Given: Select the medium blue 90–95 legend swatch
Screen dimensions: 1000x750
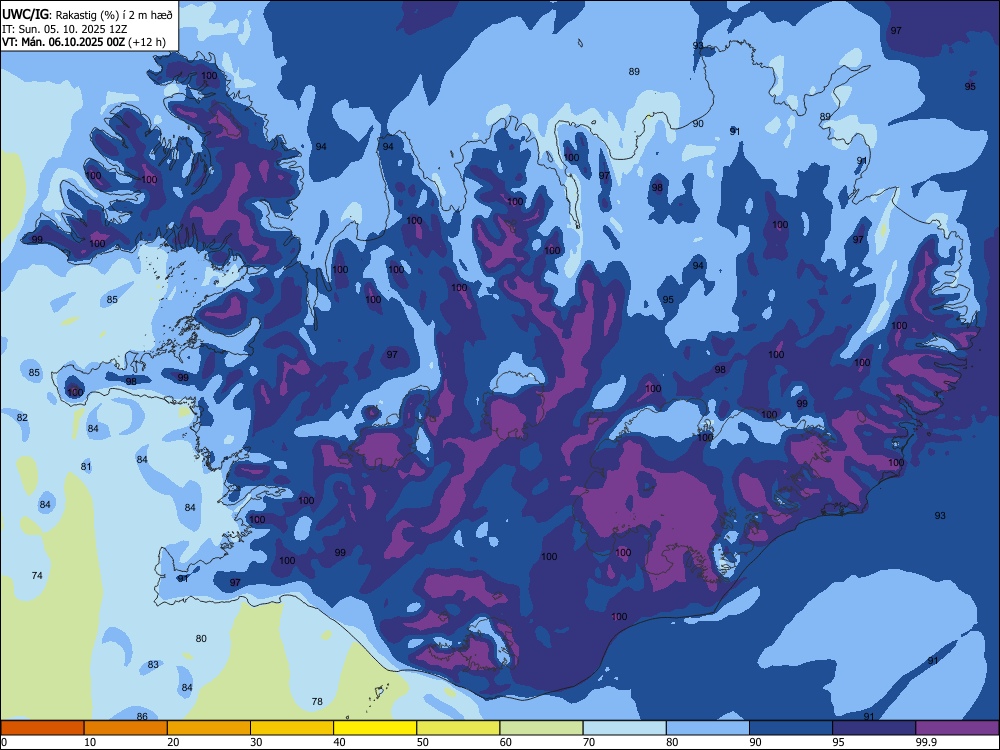Looking at the screenshot, I should tap(791, 728).
